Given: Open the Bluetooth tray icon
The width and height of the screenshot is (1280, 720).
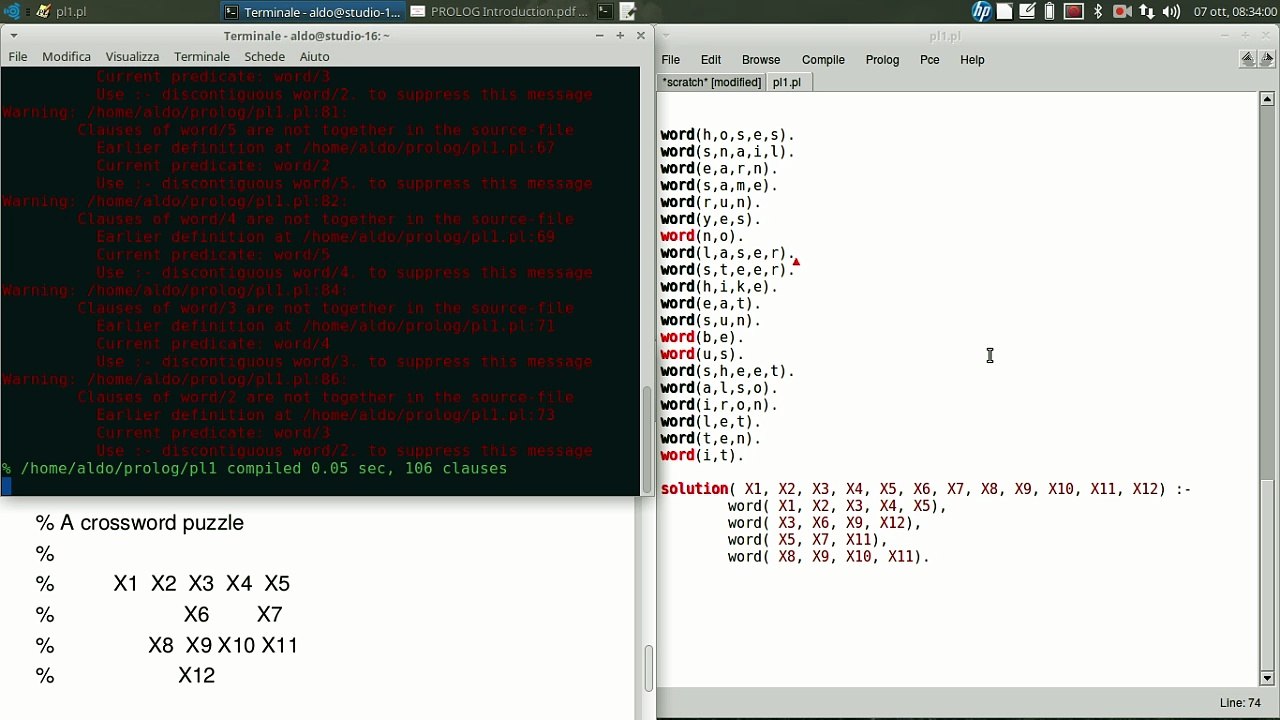Looking at the screenshot, I should [1097, 12].
